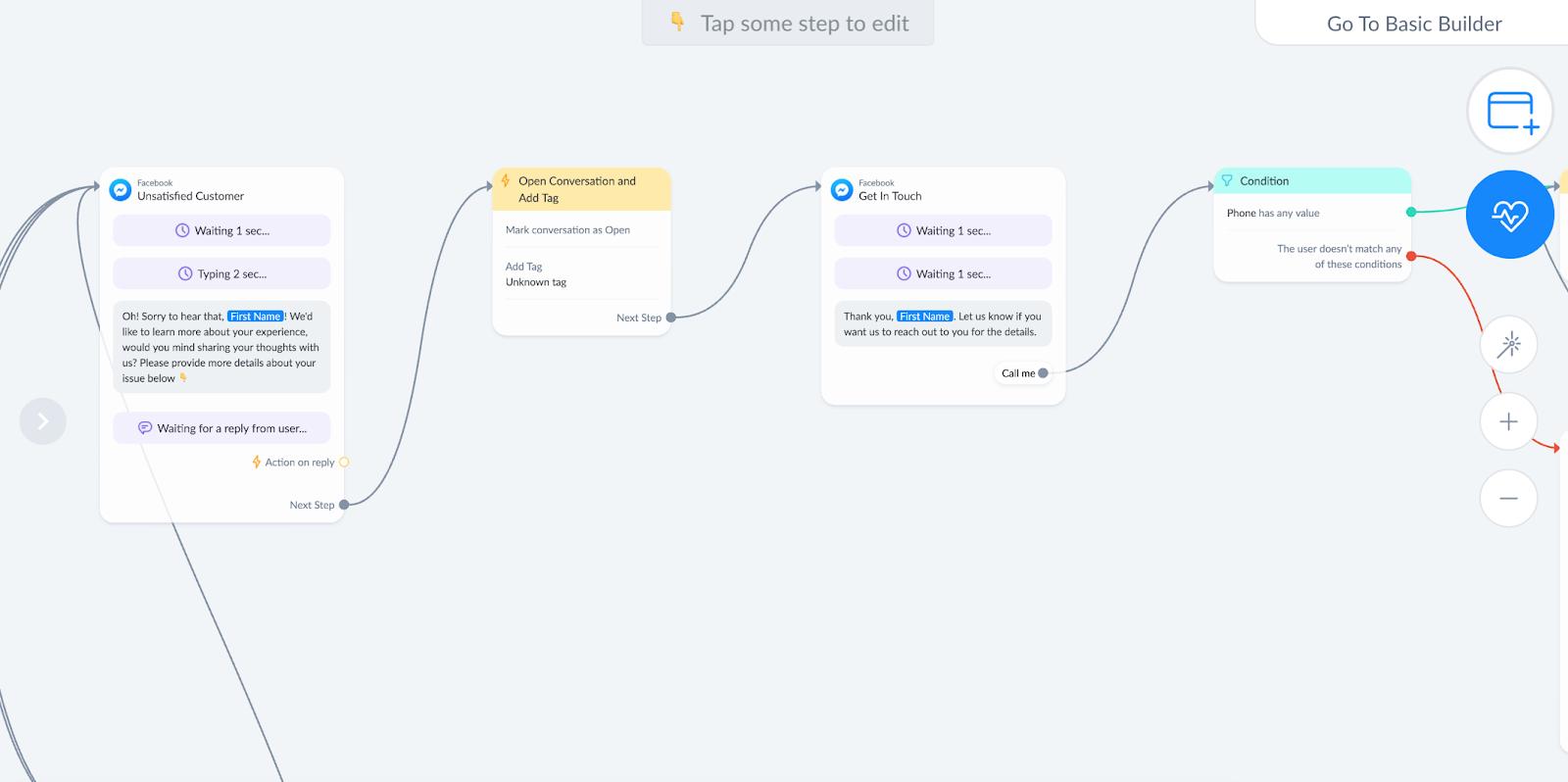This screenshot has height=782, width=1568.
Task: Open the Go To Basic Builder button
Action: click(1413, 24)
